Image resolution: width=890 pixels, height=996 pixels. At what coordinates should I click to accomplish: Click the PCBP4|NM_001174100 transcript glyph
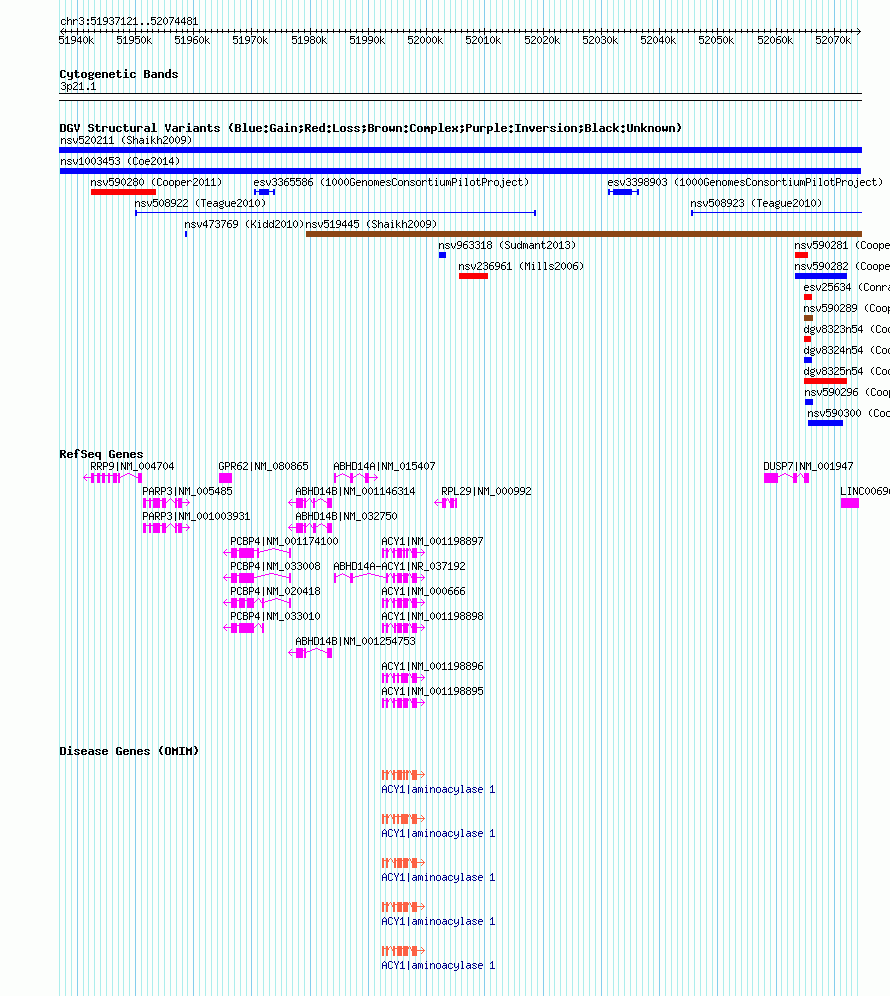tap(257, 553)
